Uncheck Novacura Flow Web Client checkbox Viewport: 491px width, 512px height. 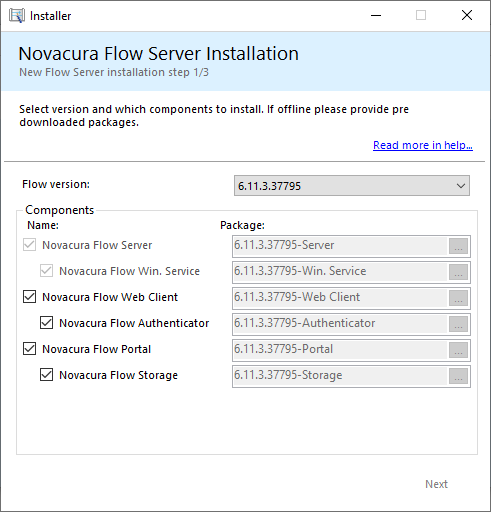(x=29, y=296)
